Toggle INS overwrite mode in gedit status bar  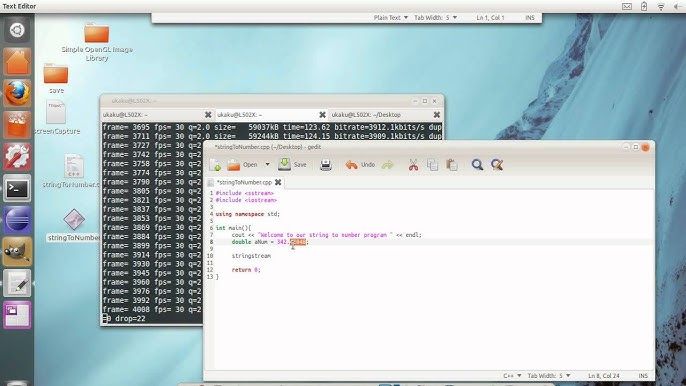(x=643, y=375)
